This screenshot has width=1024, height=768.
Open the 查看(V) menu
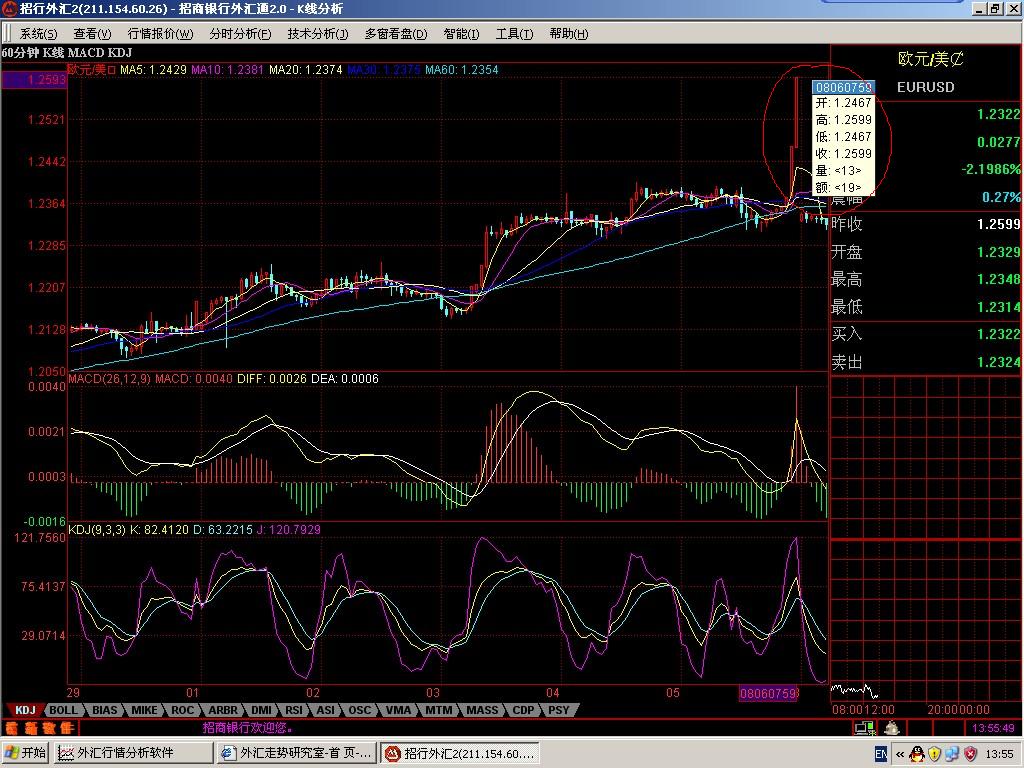click(x=92, y=34)
